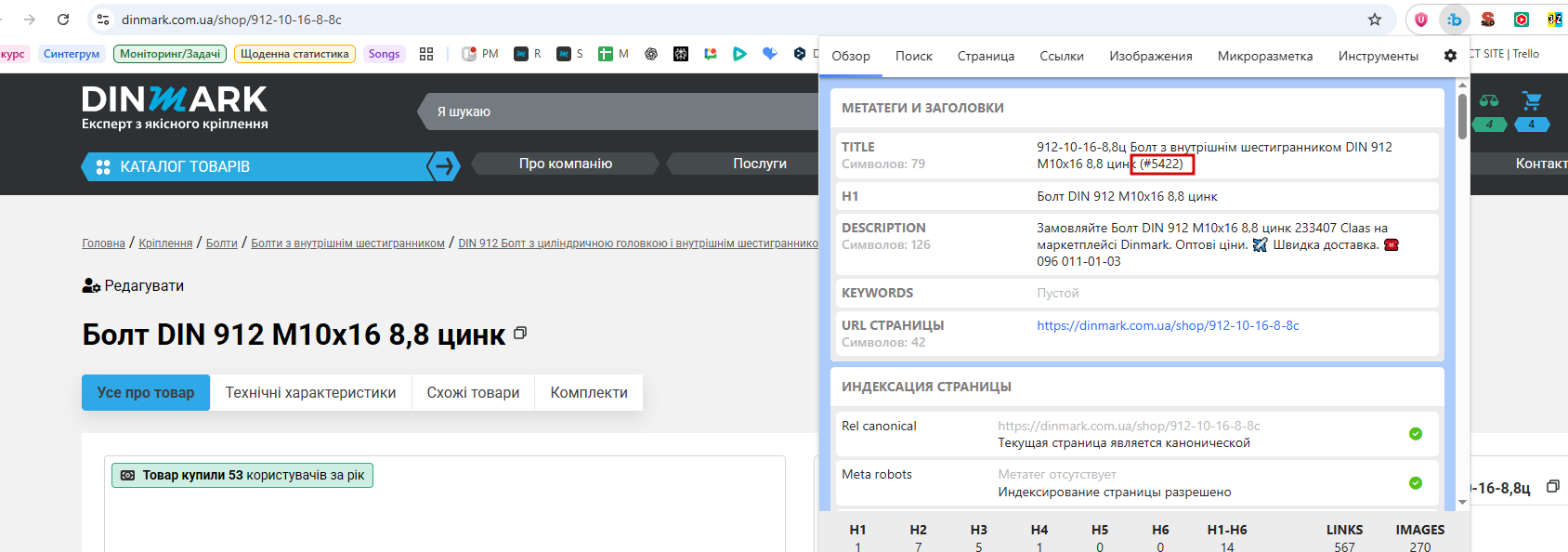The height and width of the screenshot is (552, 1568).
Task: Open Про компанію menu item
Action: click(x=566, y=164)
